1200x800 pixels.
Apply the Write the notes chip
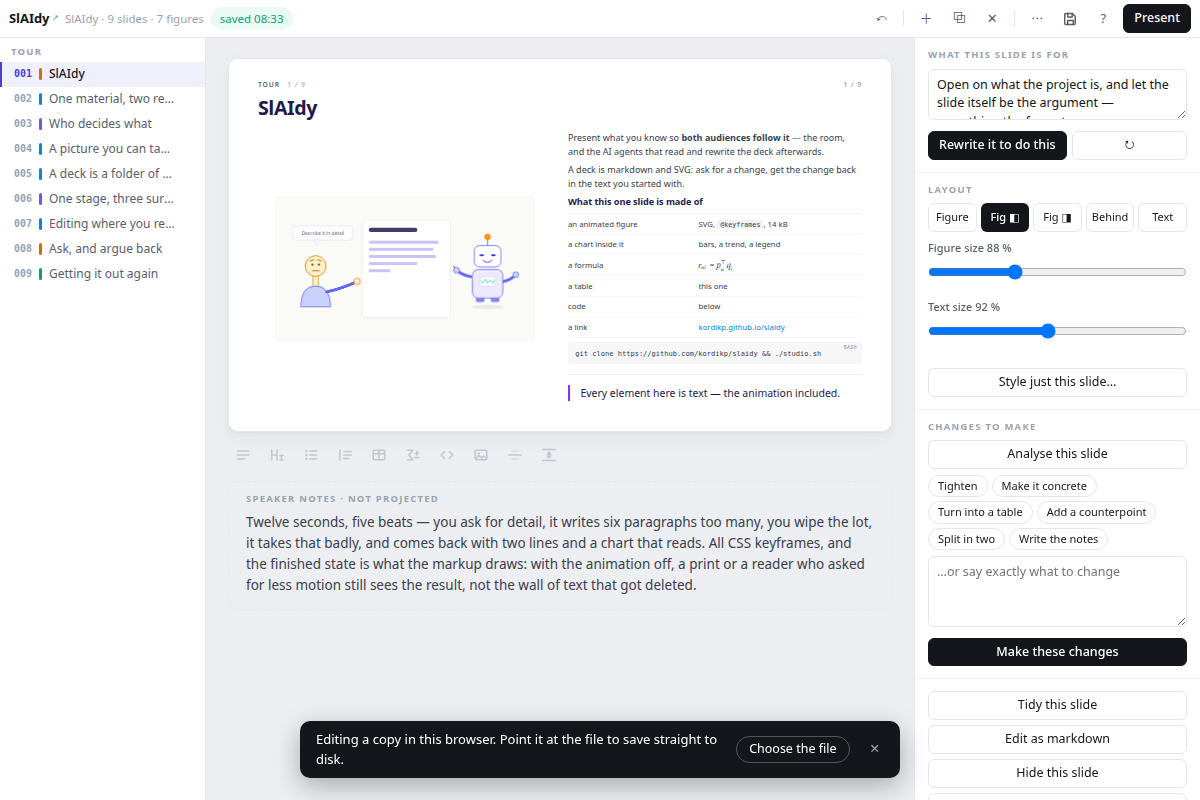[1058, 539]
